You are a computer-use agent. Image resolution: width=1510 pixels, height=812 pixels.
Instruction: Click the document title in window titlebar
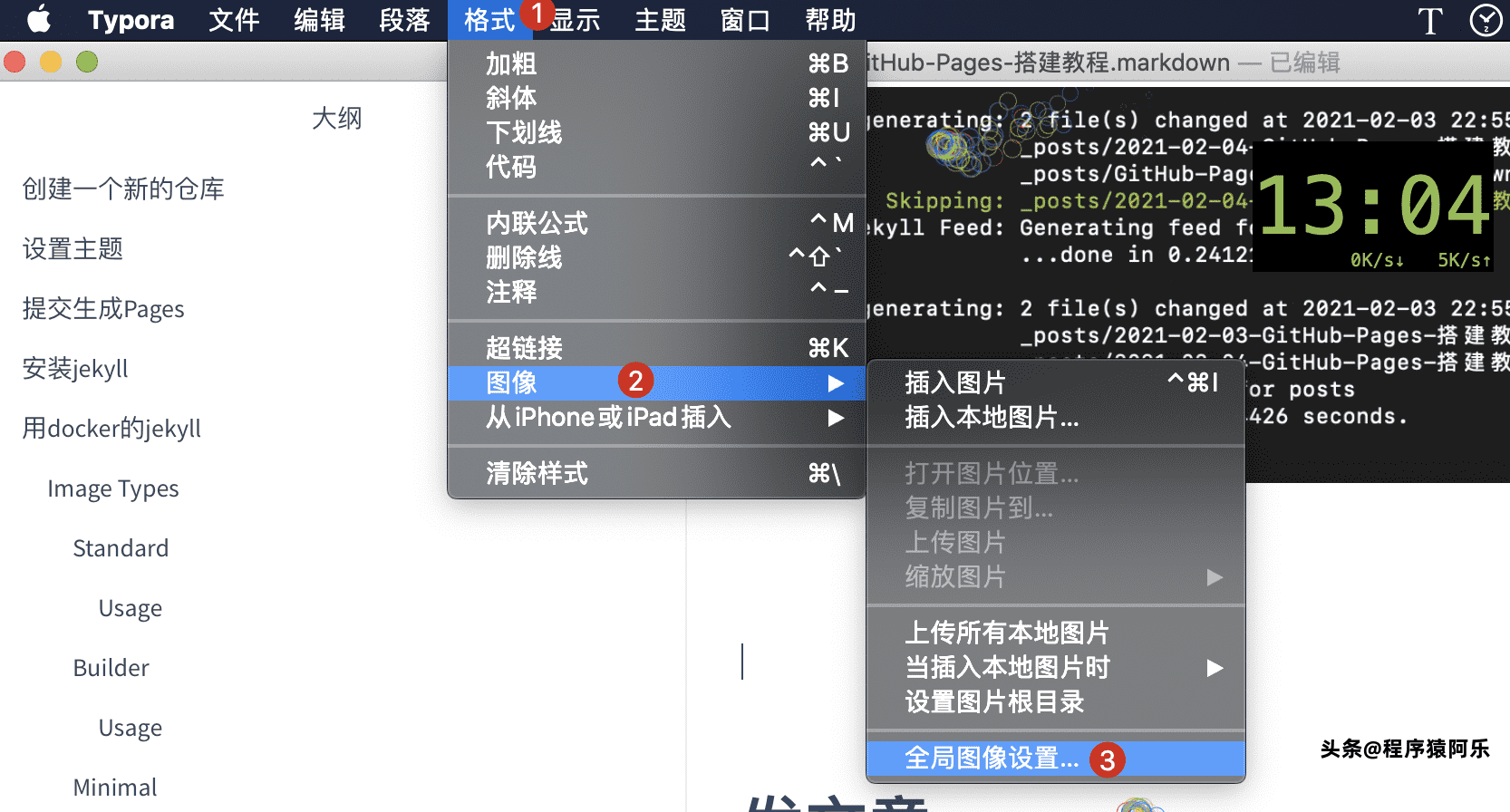pyautogui.click(x=1049, y=63)
